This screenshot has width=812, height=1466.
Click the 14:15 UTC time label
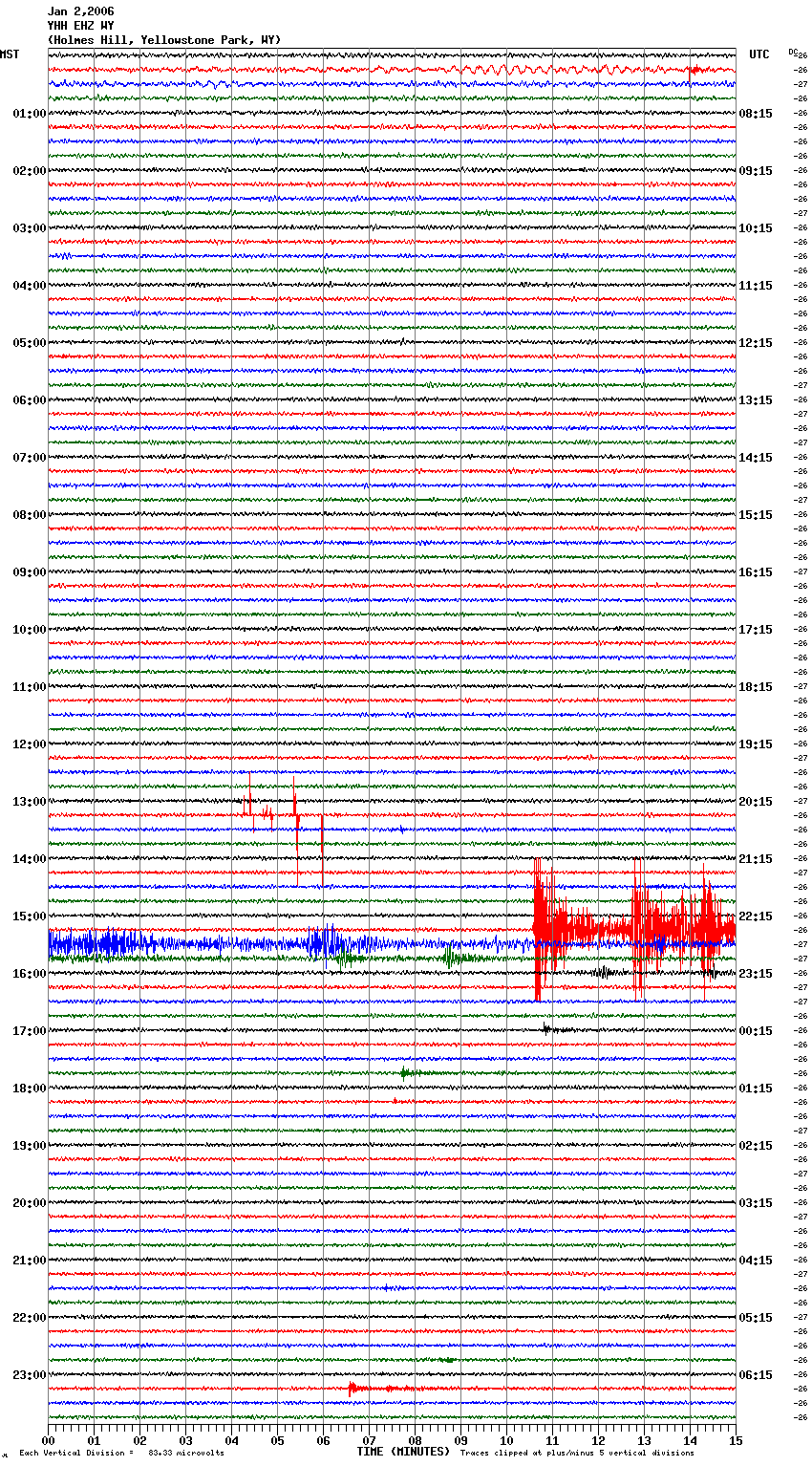coord(756,458)
